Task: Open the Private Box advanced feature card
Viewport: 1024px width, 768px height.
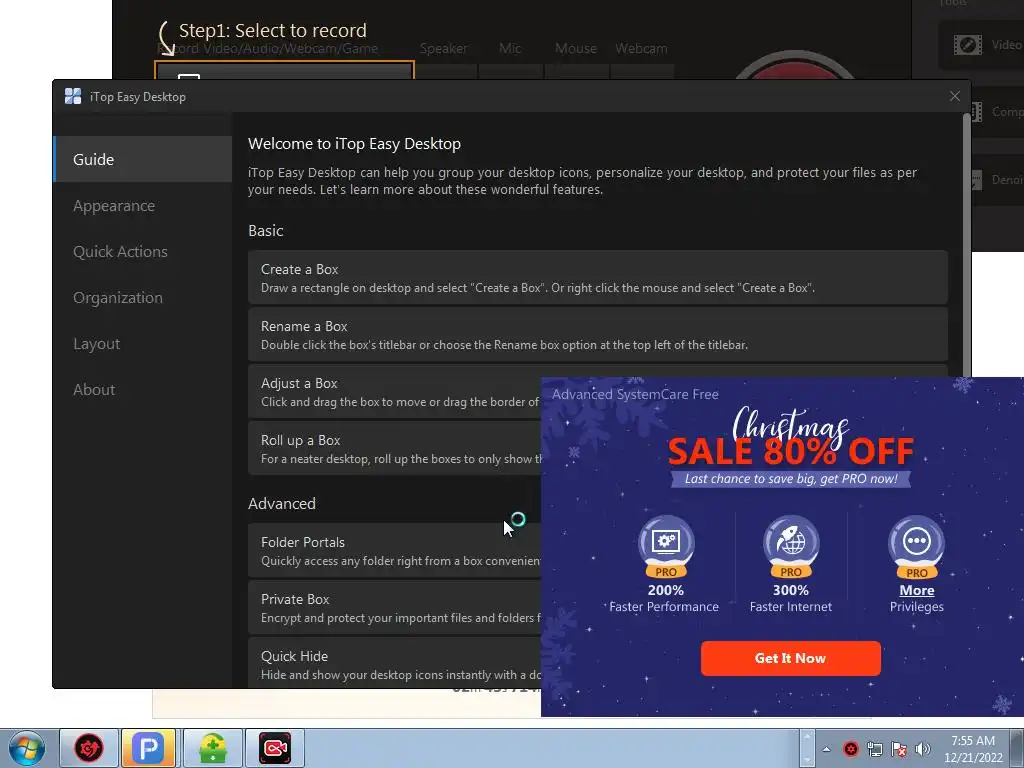Action: (x=394, y=607)
